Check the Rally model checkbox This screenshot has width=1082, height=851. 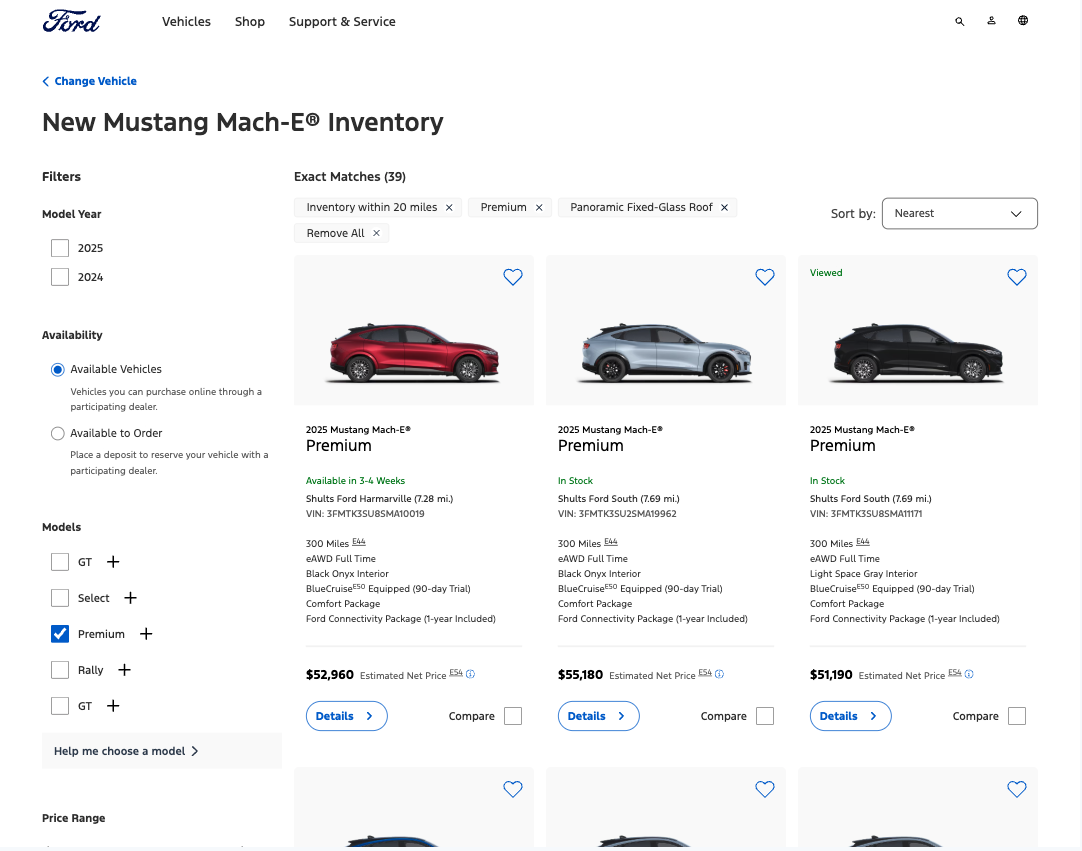tap(60, 669)
